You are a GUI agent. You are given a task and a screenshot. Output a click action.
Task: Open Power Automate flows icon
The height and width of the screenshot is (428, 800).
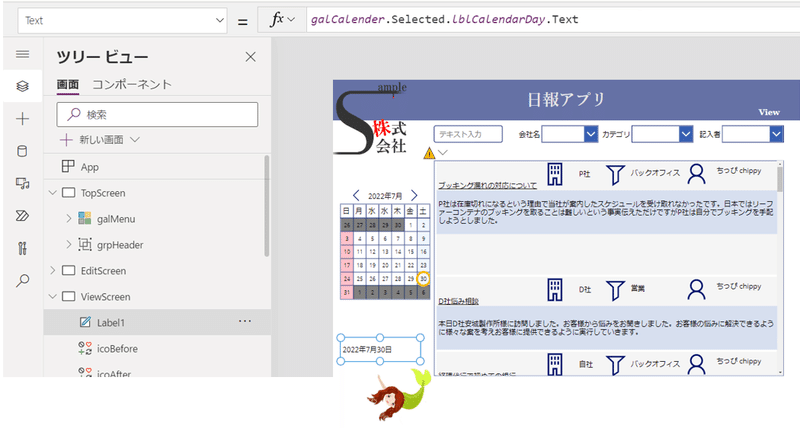22,216
